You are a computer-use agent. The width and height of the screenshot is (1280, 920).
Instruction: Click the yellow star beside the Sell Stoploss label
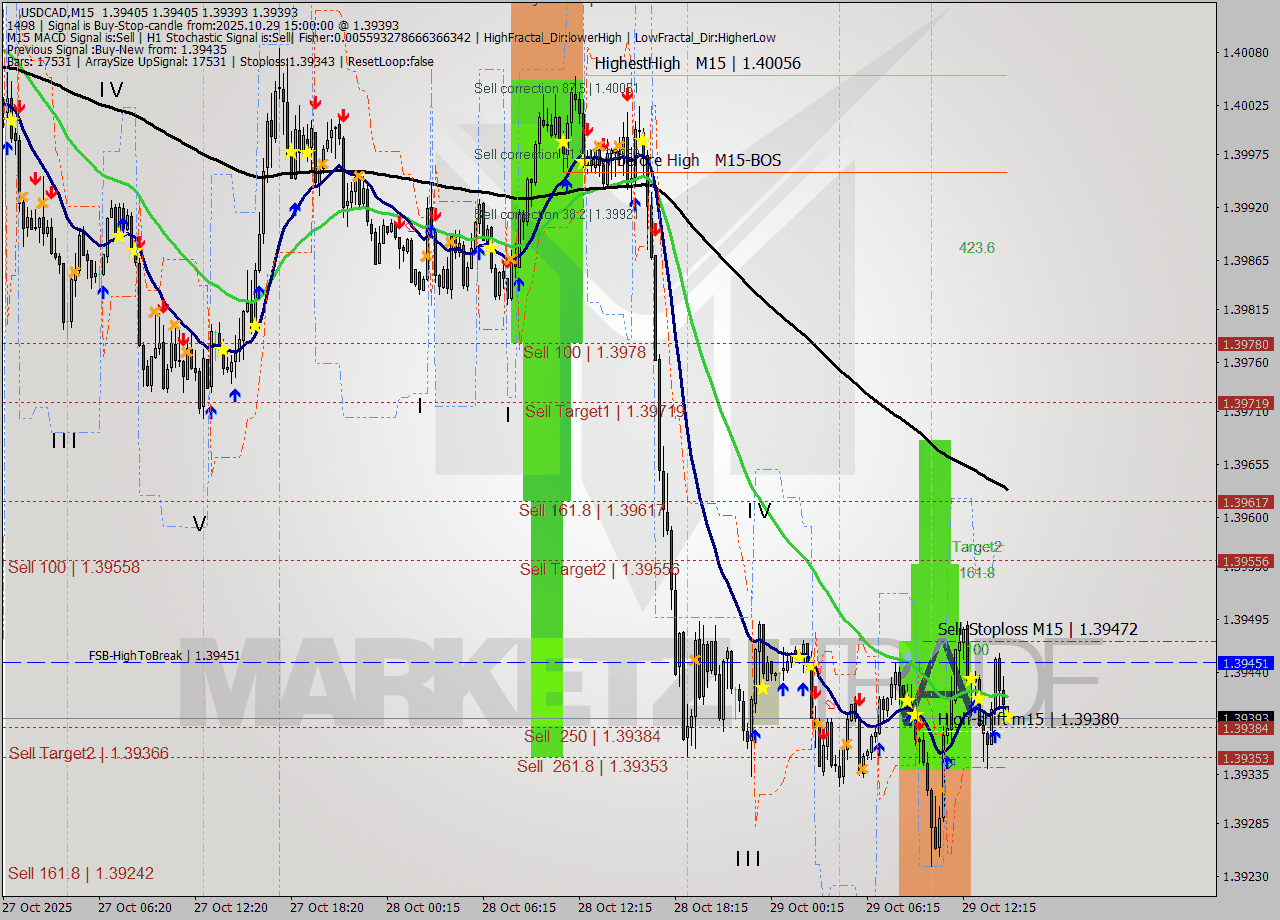point(970,676)
